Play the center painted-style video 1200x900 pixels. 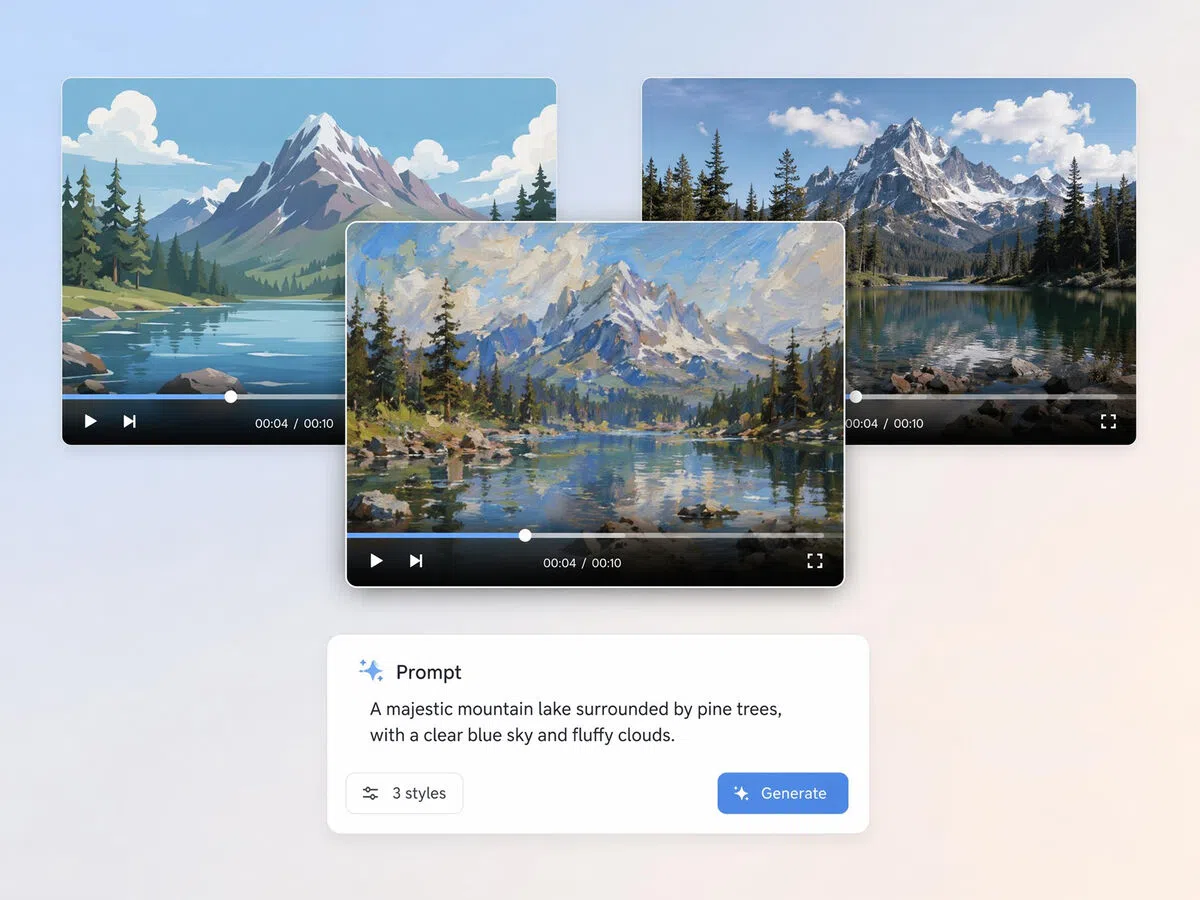pyautogui.click(x=376, y=561)
